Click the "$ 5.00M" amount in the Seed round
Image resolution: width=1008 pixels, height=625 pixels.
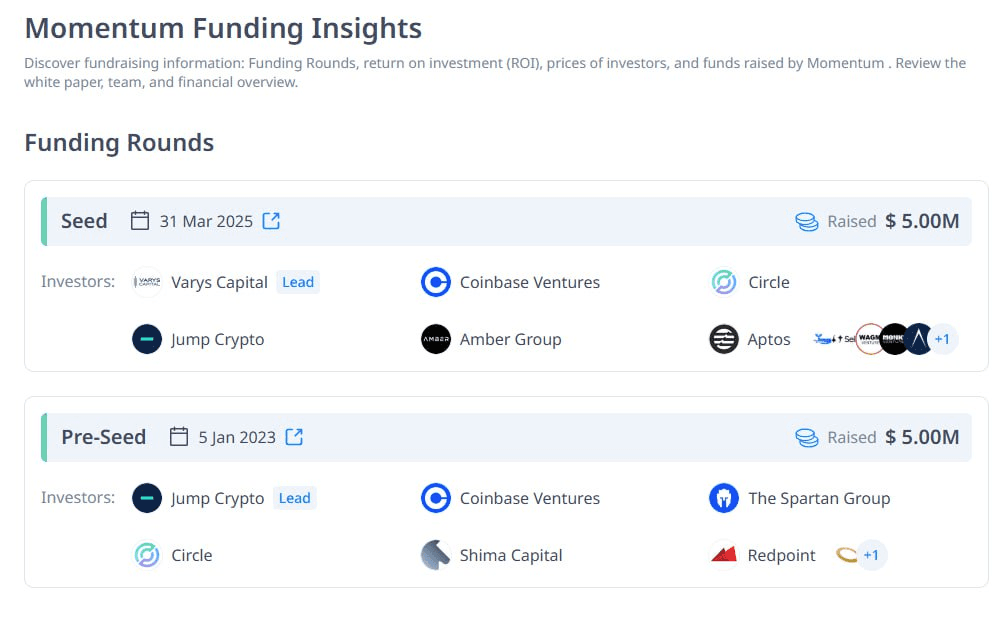coord(922,221)
